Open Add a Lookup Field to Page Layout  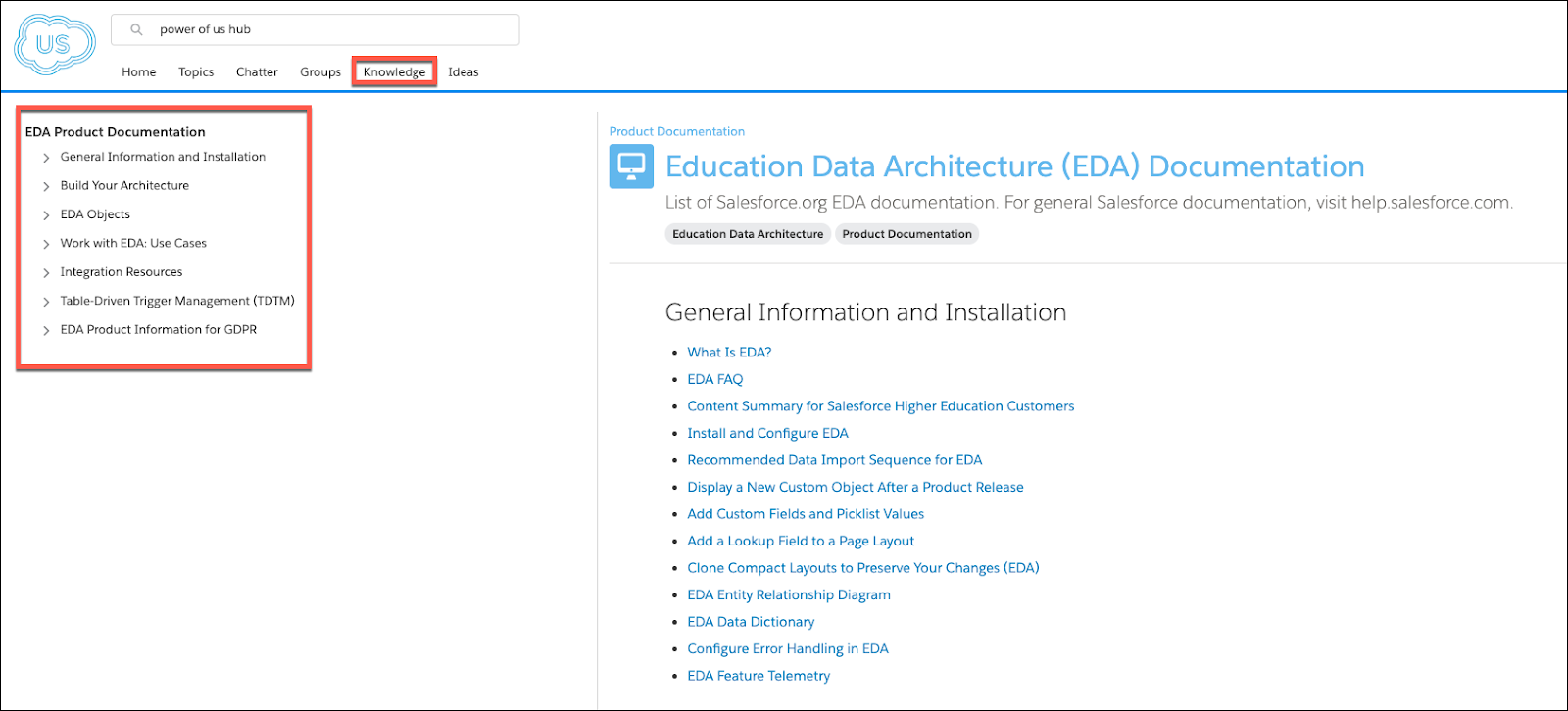click(801, 541)
